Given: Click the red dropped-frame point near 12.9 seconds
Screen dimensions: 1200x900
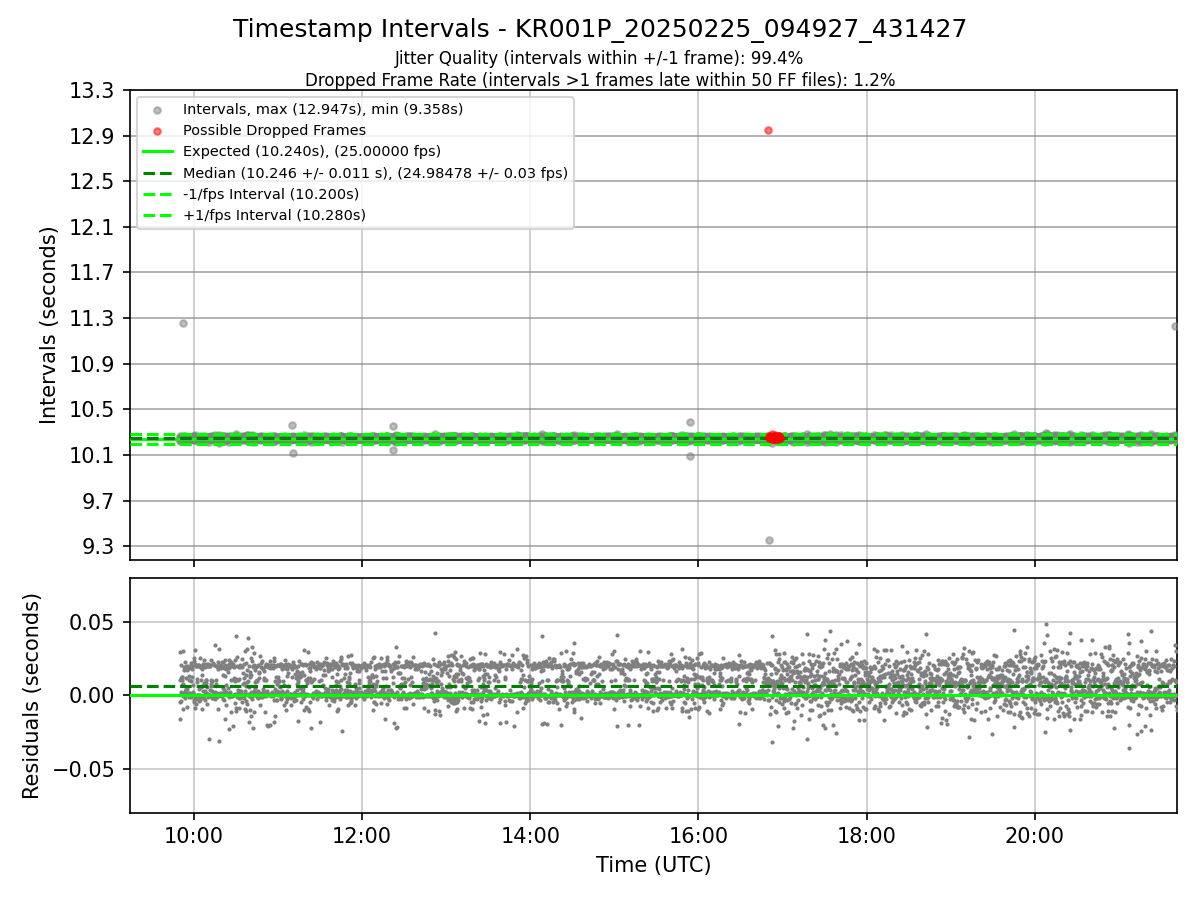Looking at the screenshot, I should [768, 130].
